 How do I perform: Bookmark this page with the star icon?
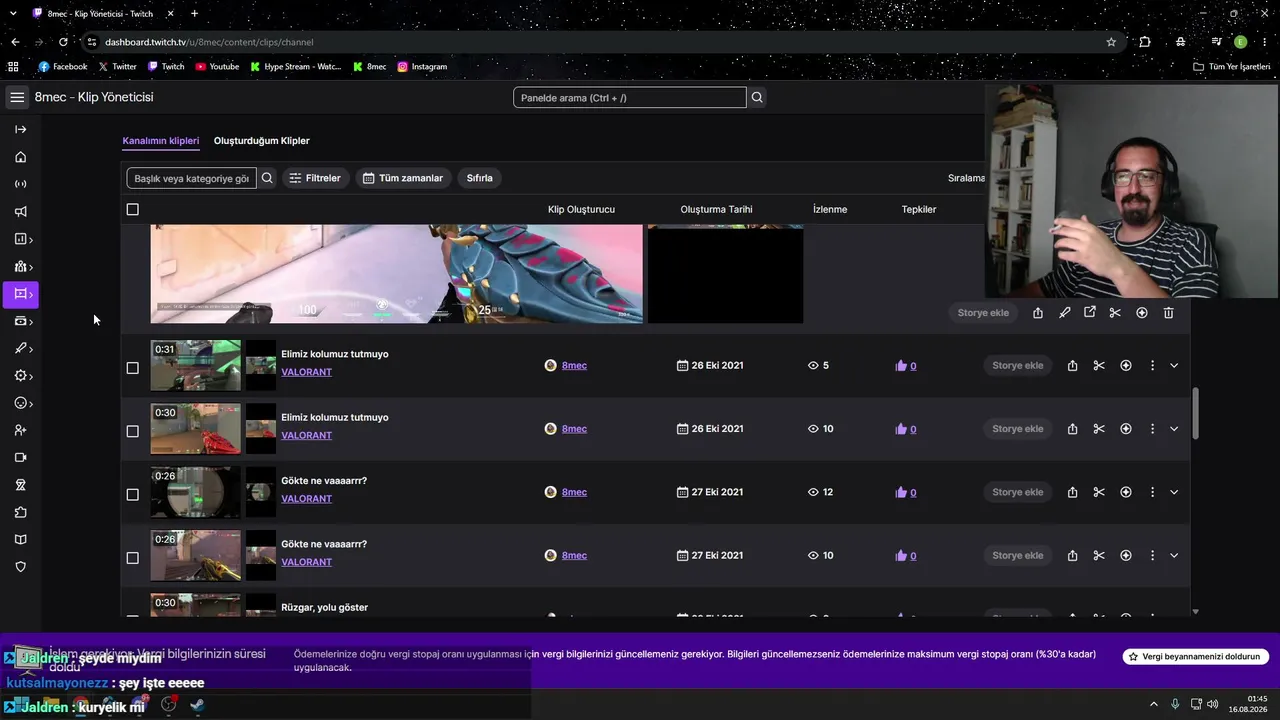click(1111, 42)
